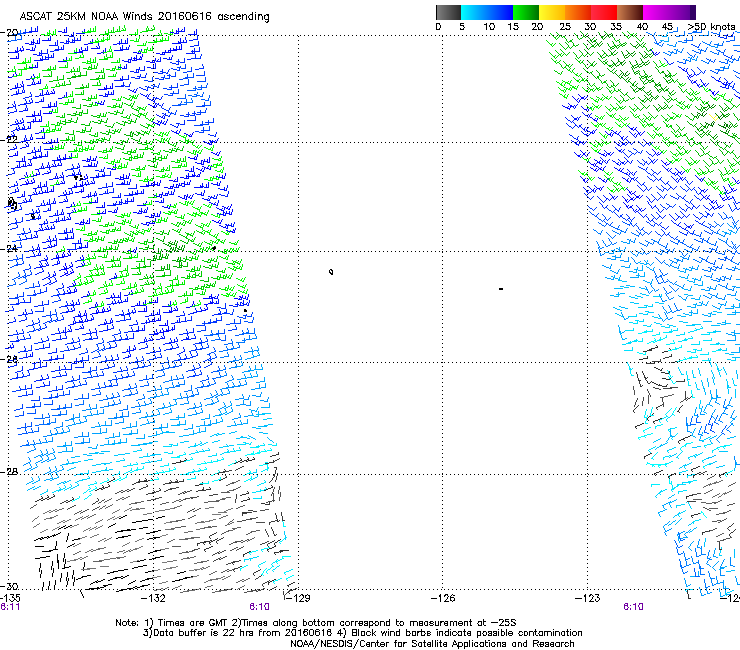
Task: Click the gray 0-5 knots legend segment
Action: (x=448, y=12)
